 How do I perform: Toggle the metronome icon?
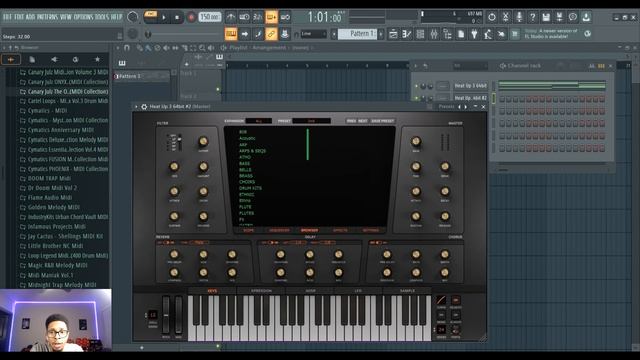(x=231, y=17)
